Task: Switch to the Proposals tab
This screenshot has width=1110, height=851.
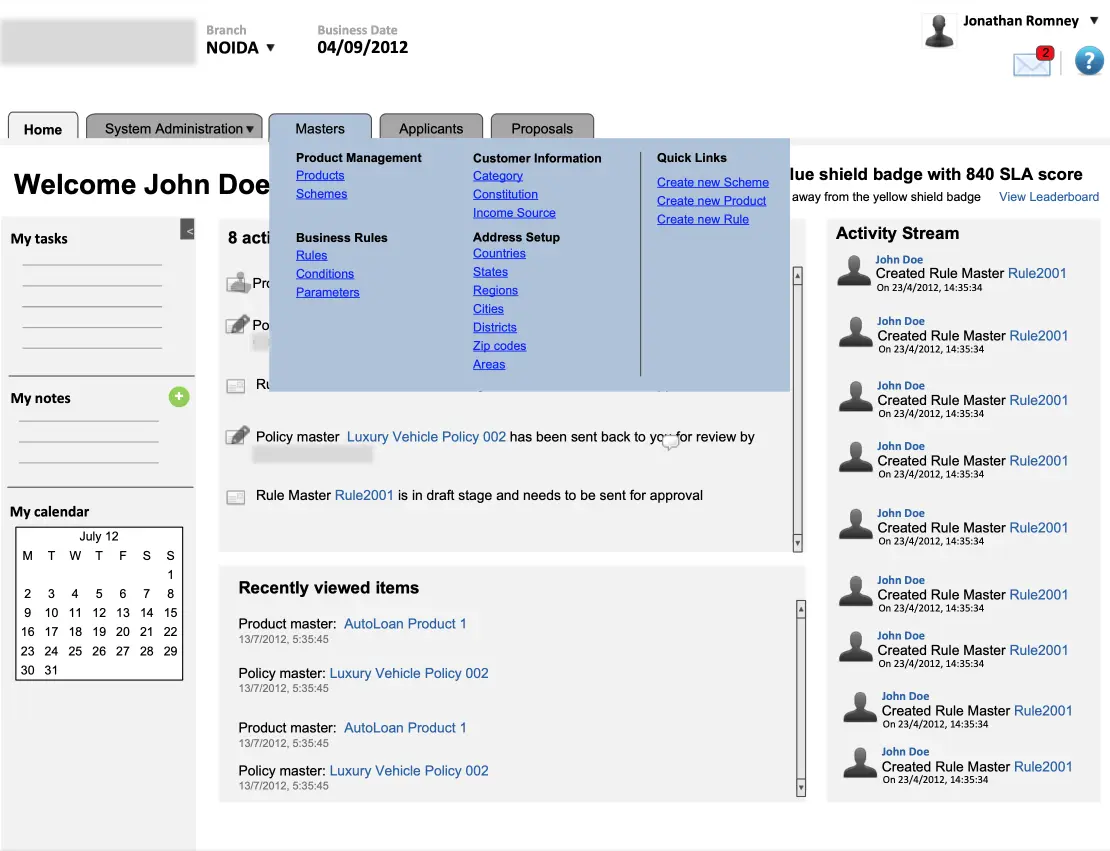Action: click(542, 128)
